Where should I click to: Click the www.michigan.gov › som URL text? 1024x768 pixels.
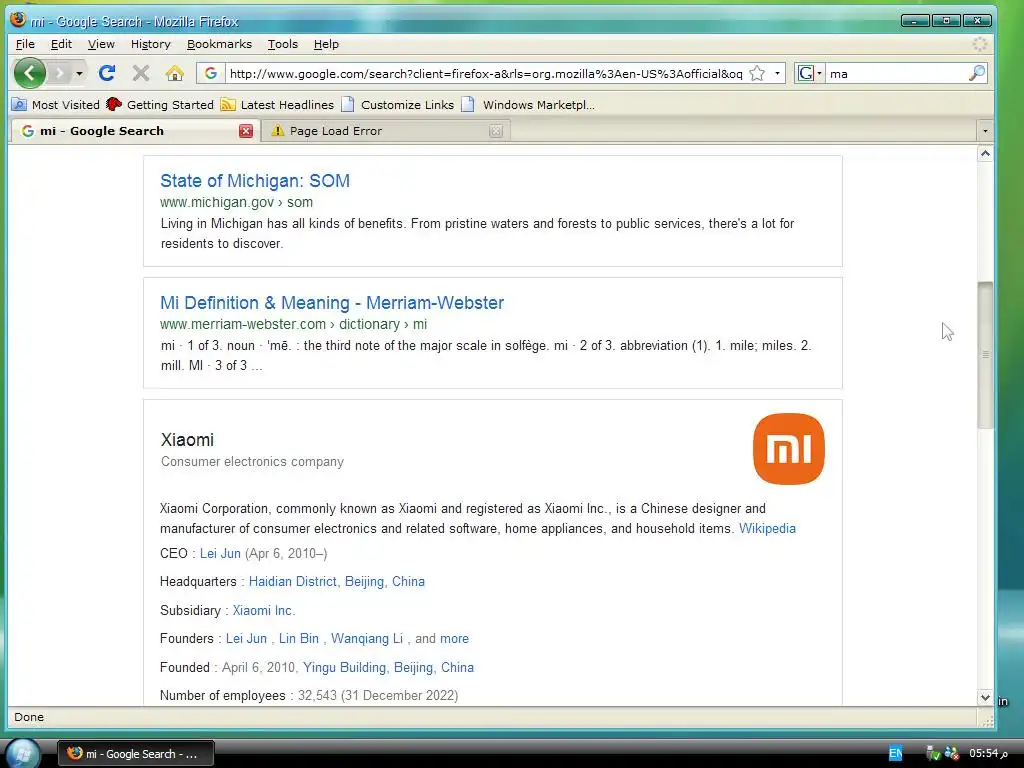pos(236,202)
